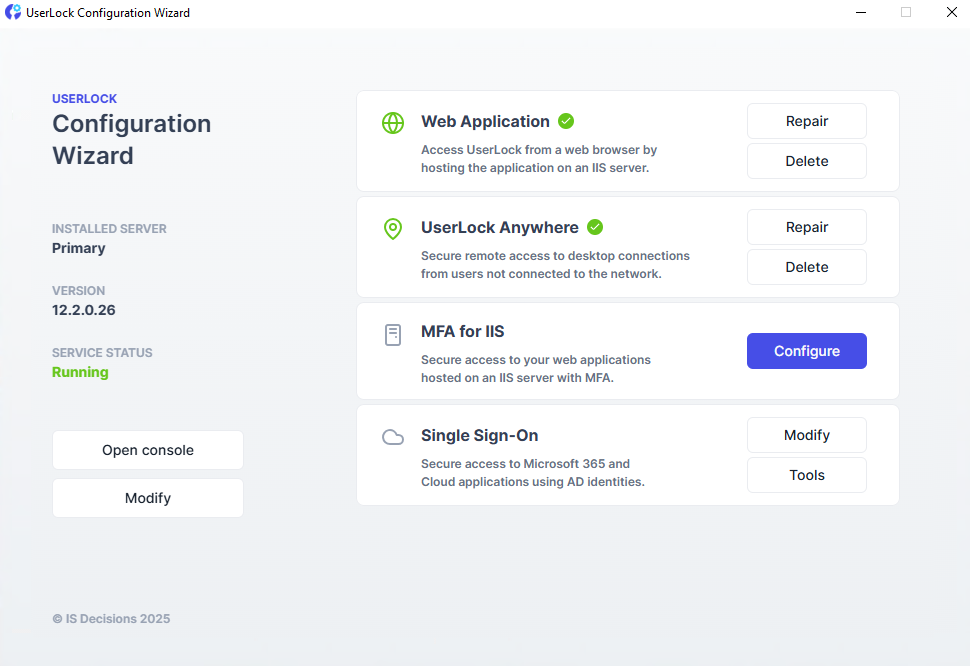
Task: Modify the Single Sign-On settings
Action: [806, 435]
